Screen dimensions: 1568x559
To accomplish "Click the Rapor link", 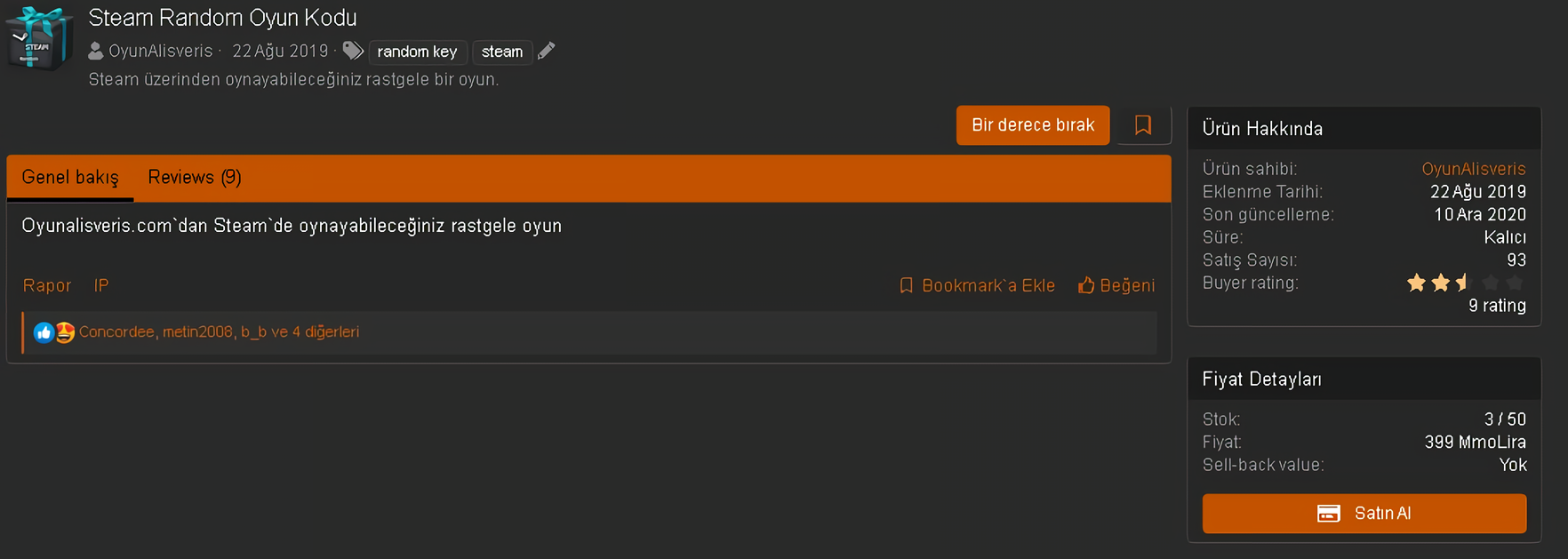I will (x=47, y=285).
